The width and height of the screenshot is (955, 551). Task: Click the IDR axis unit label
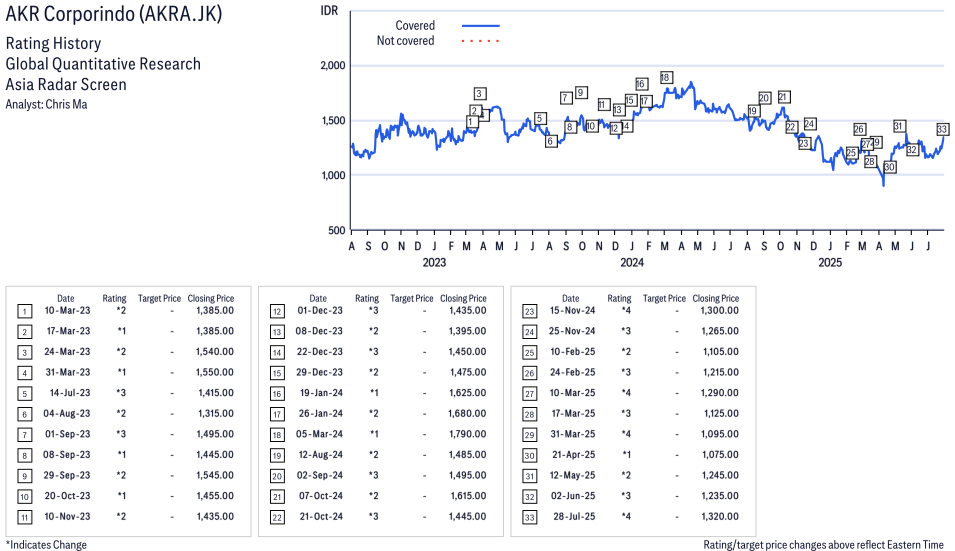click(329, 11)
